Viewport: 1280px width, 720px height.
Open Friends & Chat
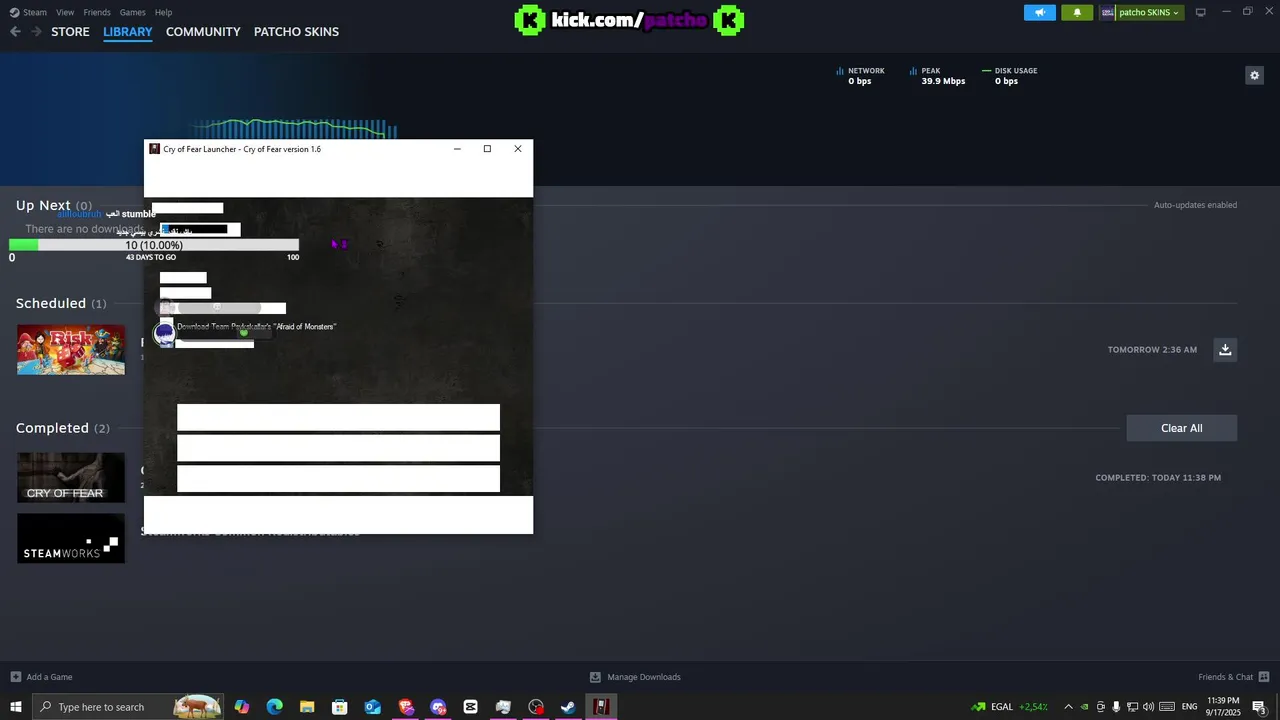pos(1233,677)
